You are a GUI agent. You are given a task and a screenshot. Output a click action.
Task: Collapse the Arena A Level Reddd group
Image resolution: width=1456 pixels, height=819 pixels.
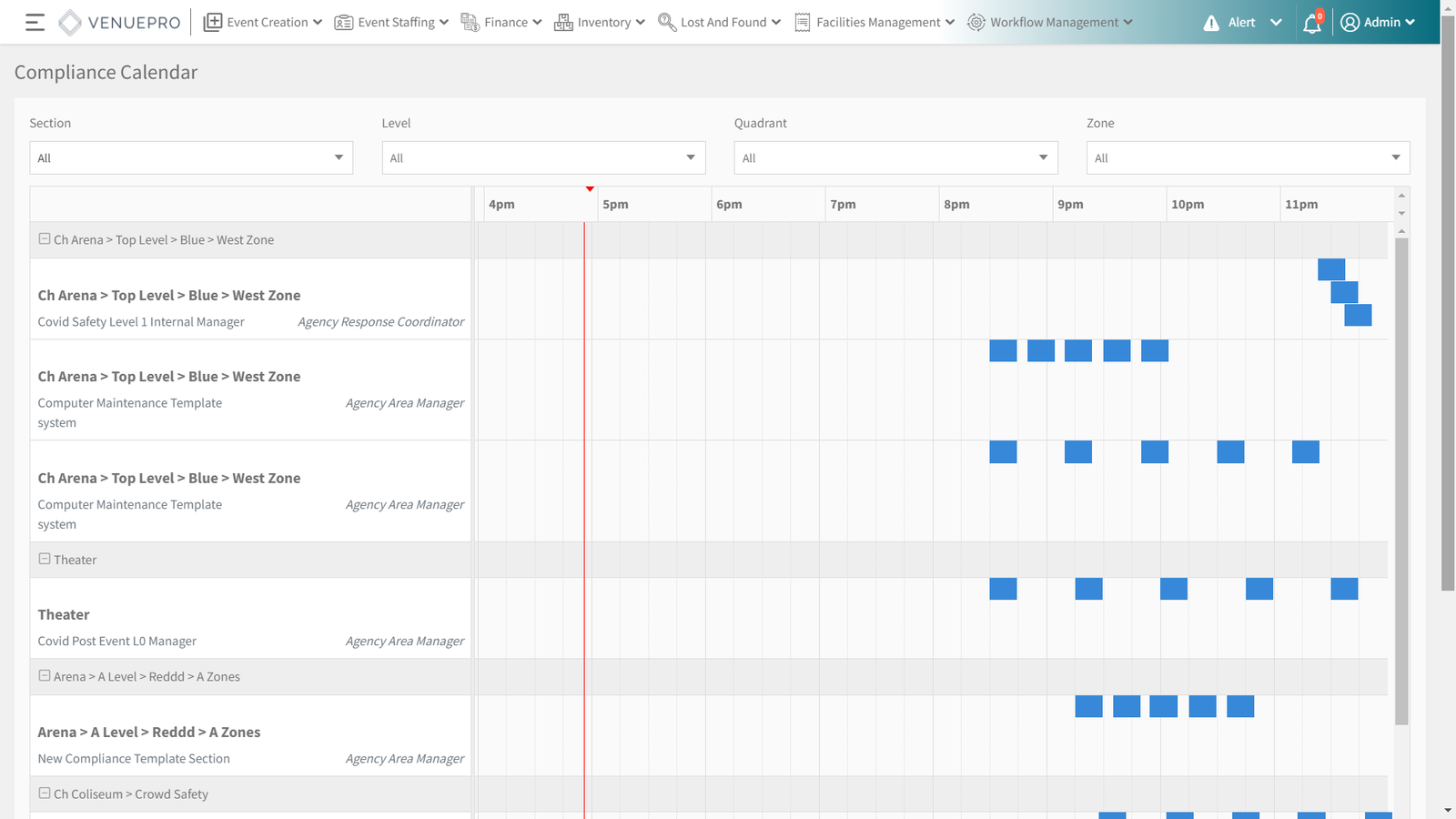click(45, 676)
